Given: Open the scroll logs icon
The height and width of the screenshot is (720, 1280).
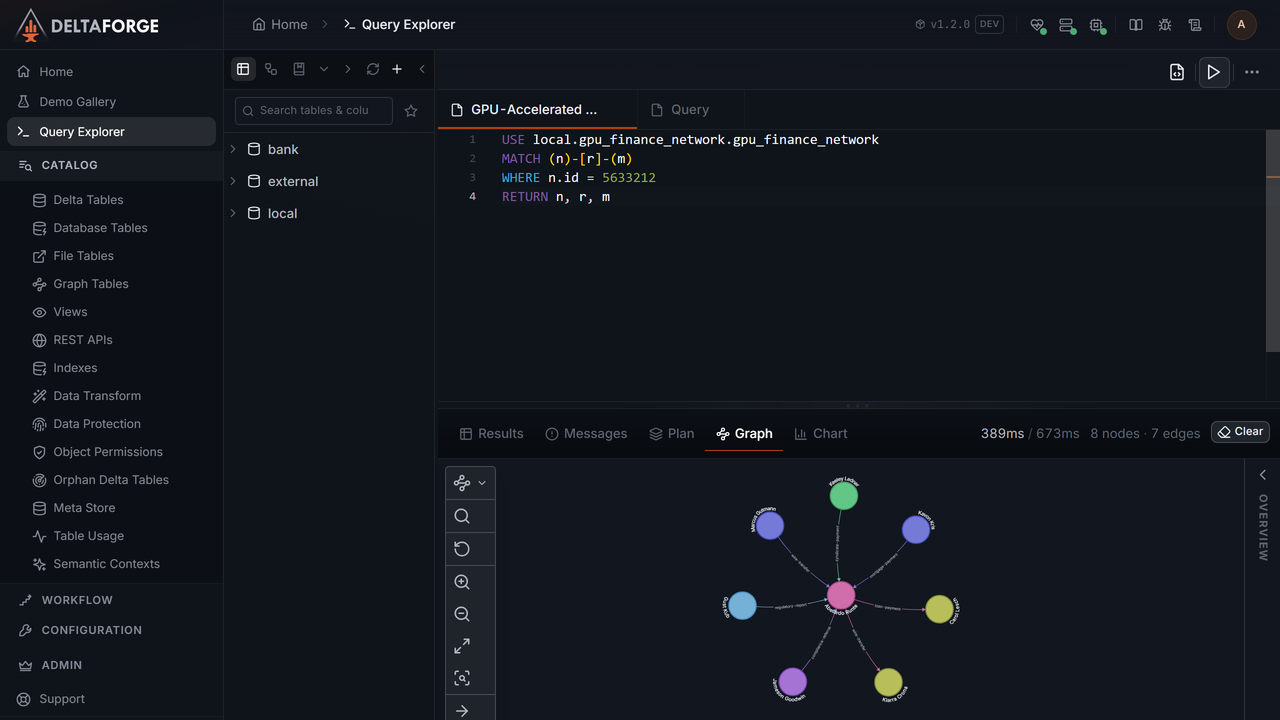Looking at the screenshot, I should tap(1194, 25).
